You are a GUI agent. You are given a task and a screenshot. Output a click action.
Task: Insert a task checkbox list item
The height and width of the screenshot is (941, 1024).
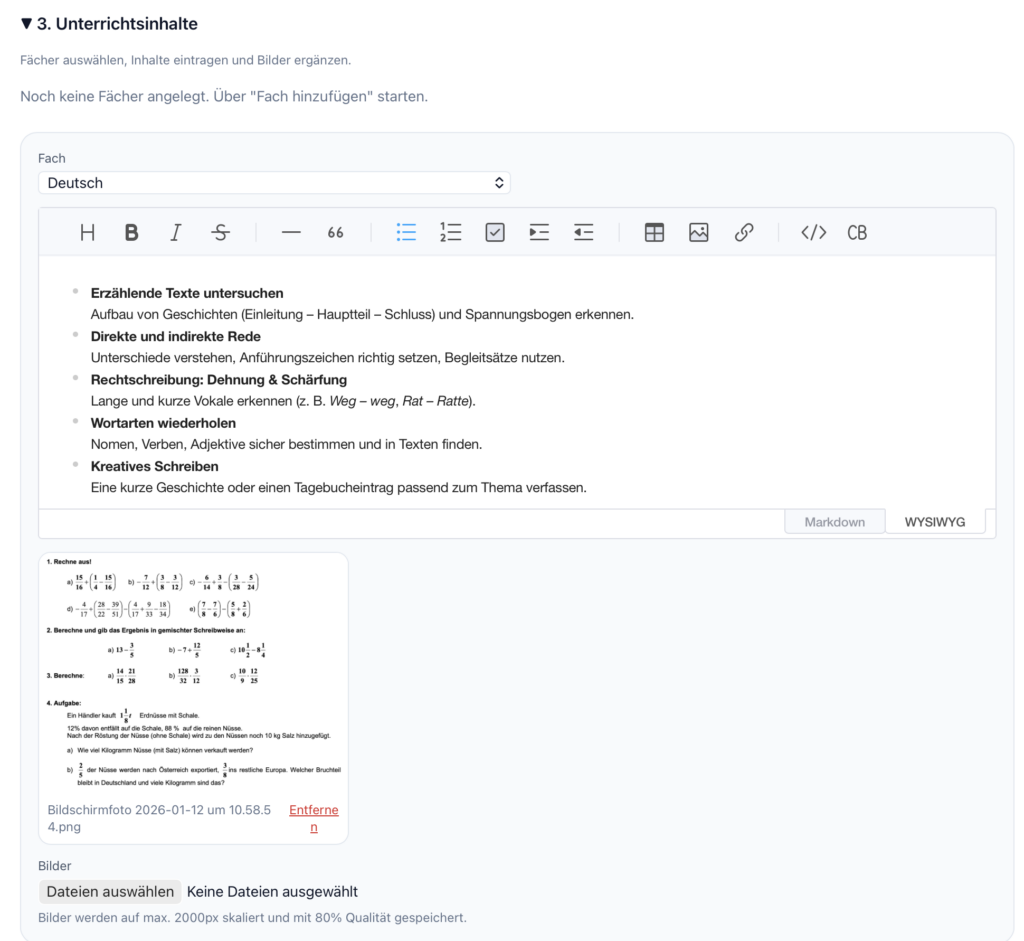(x=495, y=233)
